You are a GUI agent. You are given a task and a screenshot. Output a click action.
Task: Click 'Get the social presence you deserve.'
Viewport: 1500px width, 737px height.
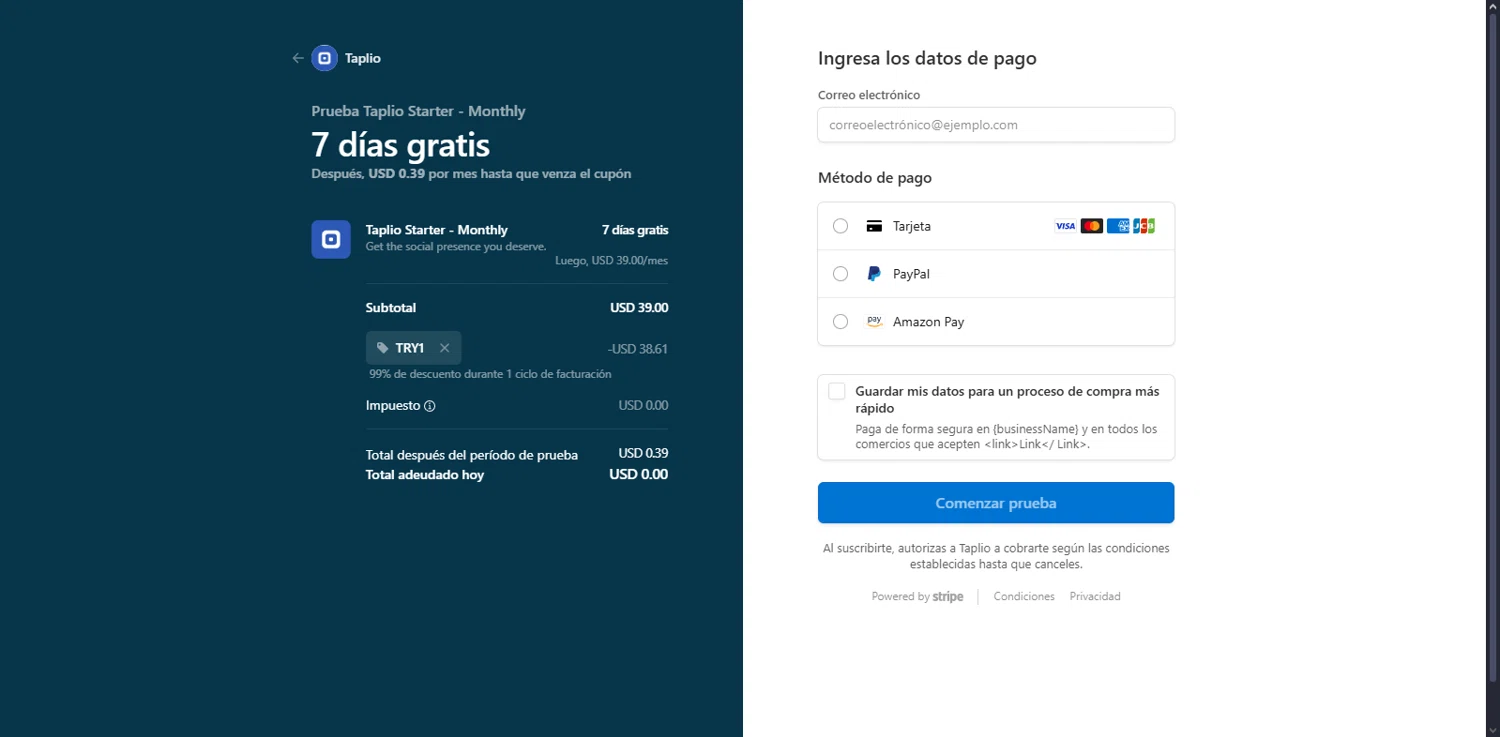pyautogui.click(x=456, y=246)
